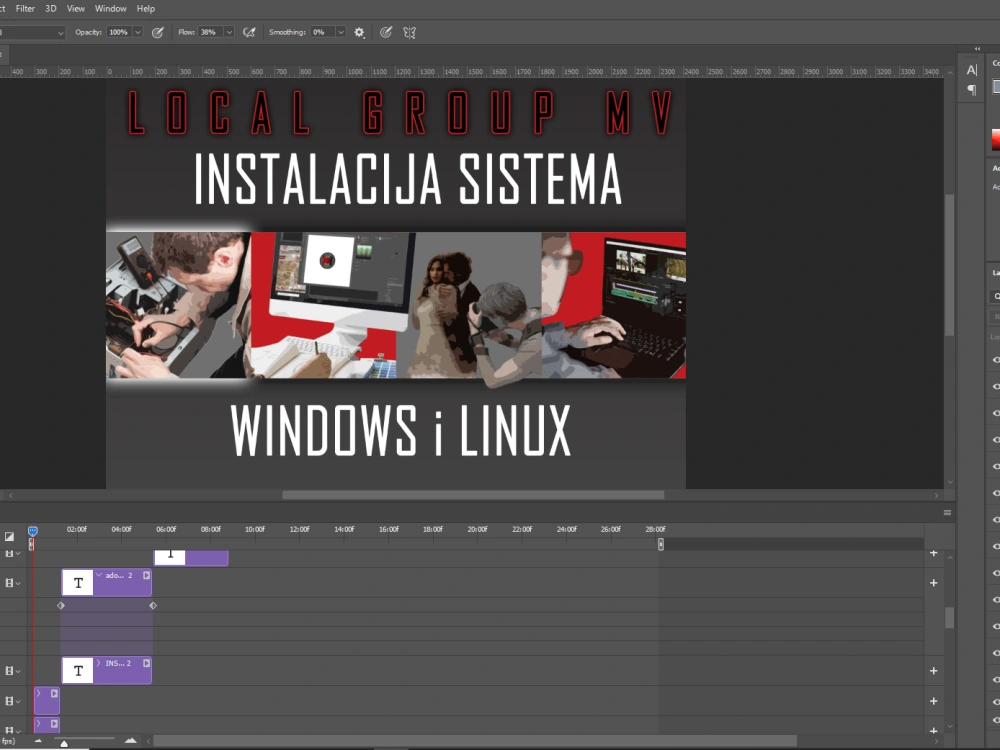1000x750 pixels.
Task: Click the timeline vertical scrollbar thumb
Action: point(950,617)
